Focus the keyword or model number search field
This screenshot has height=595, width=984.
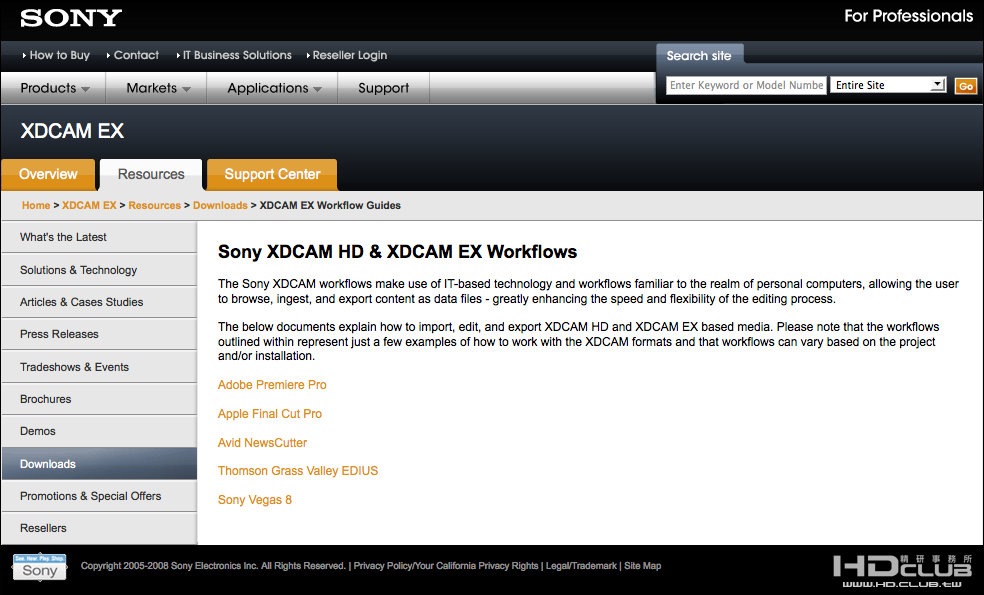(746, 85)
